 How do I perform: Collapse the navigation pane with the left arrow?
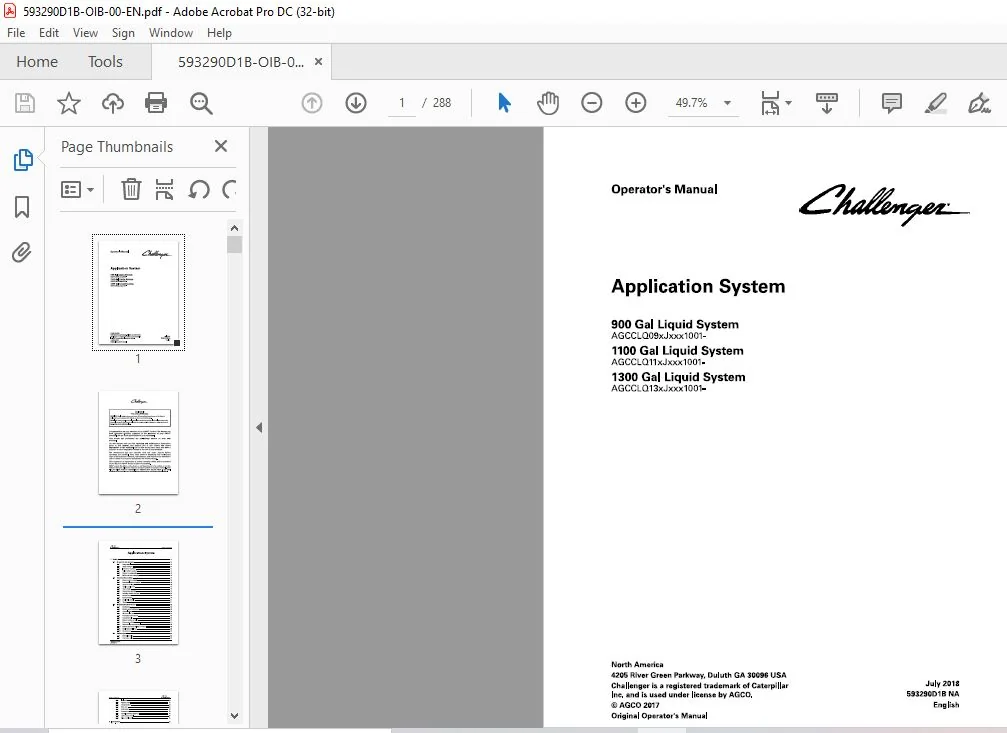pos(259,427)
